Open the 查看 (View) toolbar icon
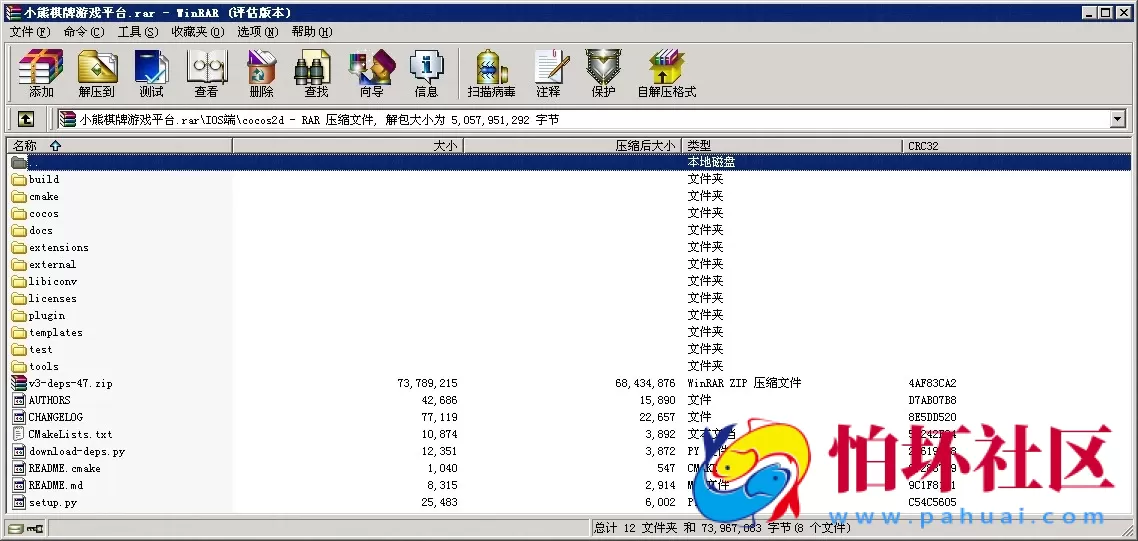This screenshot has height=541, width=1138. [x=207, y=73]
